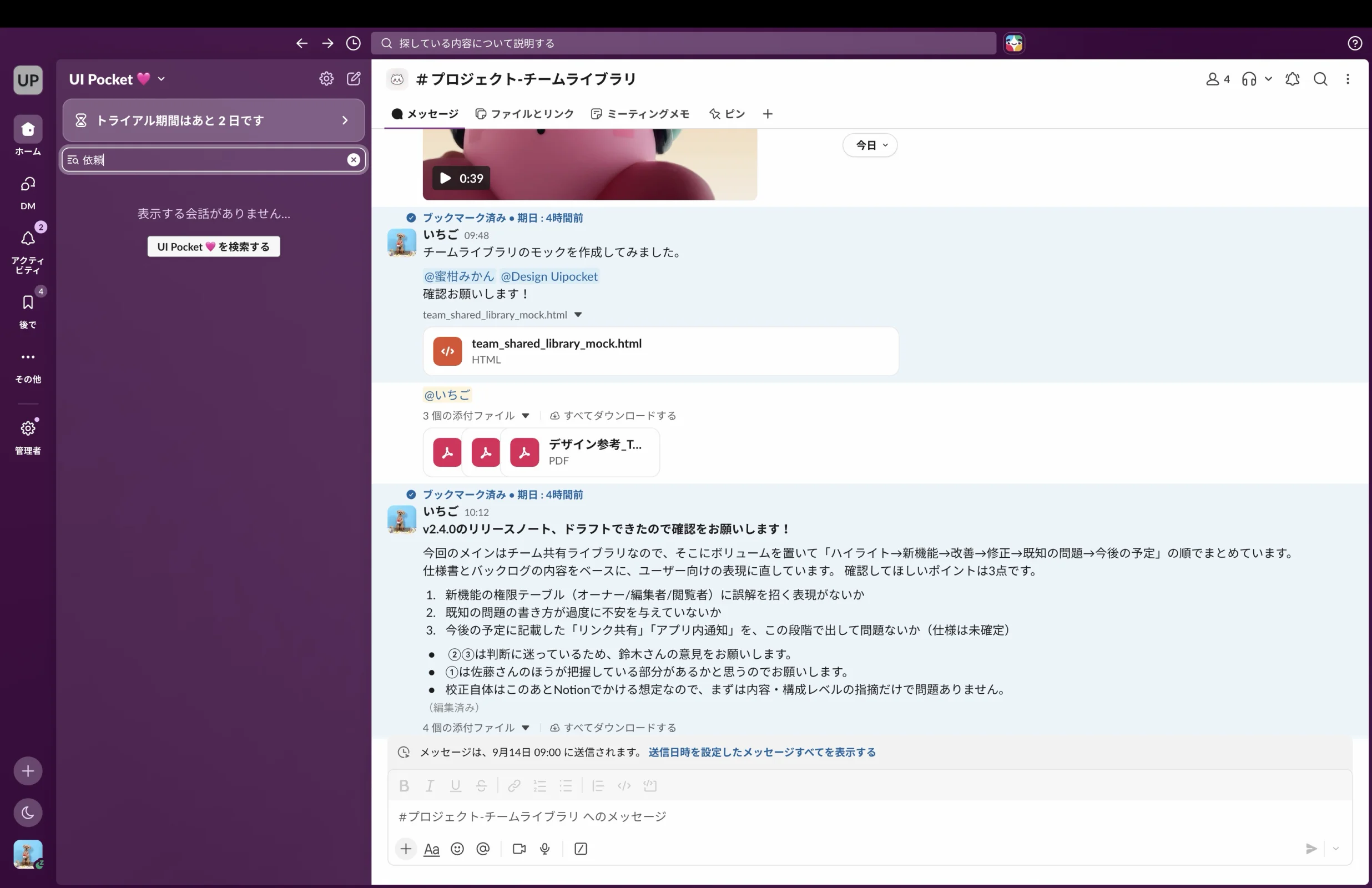This screenshot has height=888, width=1372.
Task: Download all 4 attachments
Action: 613,728
